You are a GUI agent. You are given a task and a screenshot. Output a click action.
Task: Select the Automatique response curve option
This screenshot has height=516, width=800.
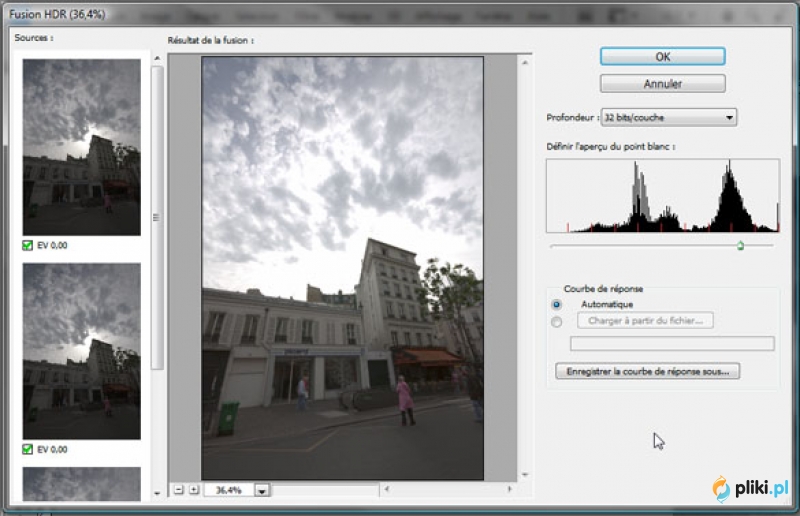[x=557, y=305]
